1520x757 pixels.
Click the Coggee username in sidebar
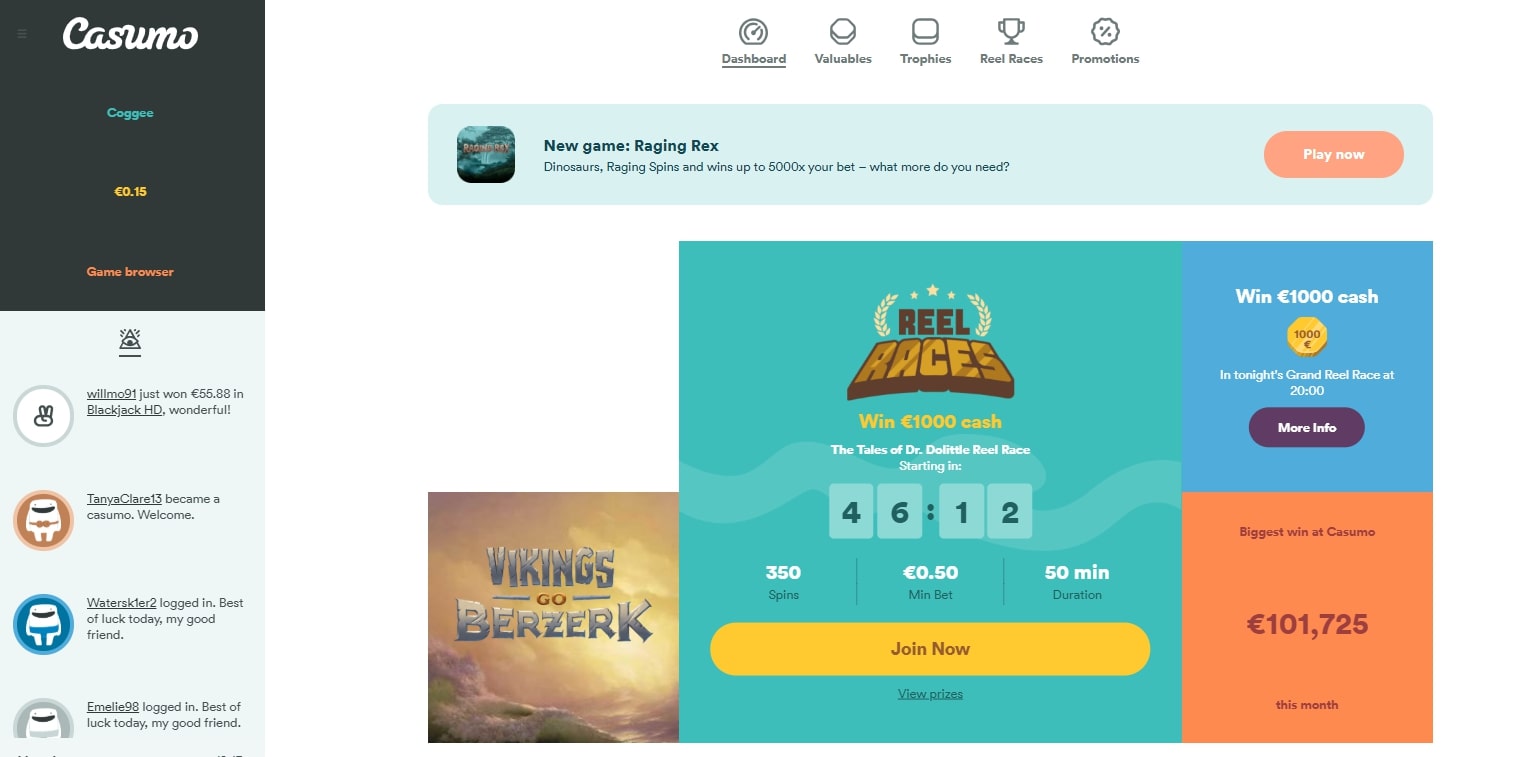coord(130,113)
